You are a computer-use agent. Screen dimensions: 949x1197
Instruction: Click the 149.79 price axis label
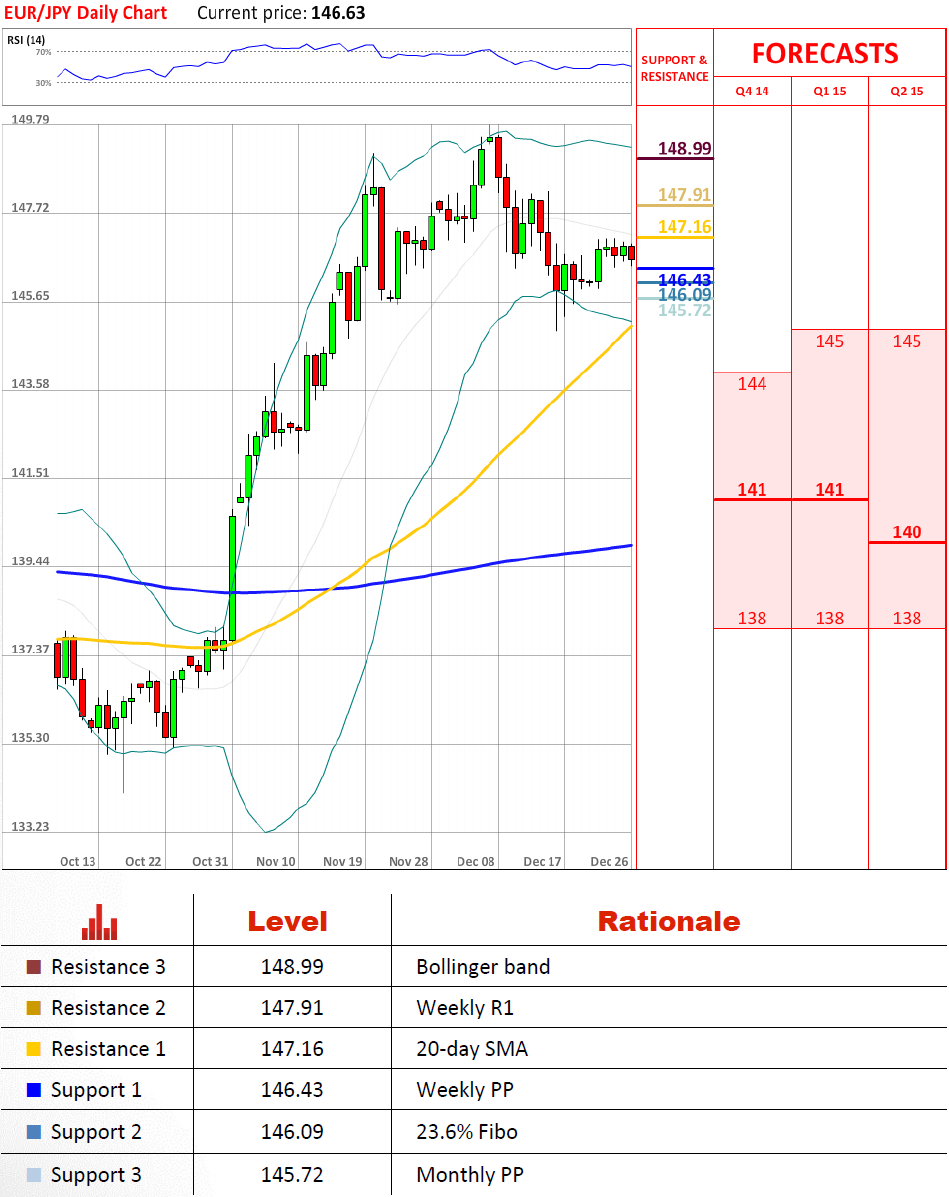pos(31,119)
